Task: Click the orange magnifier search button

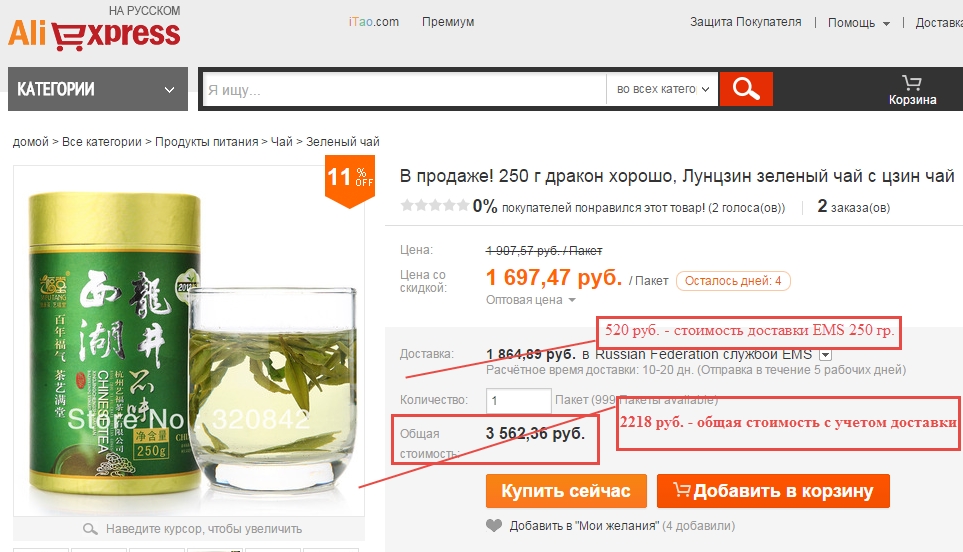Action: point(746,89)
